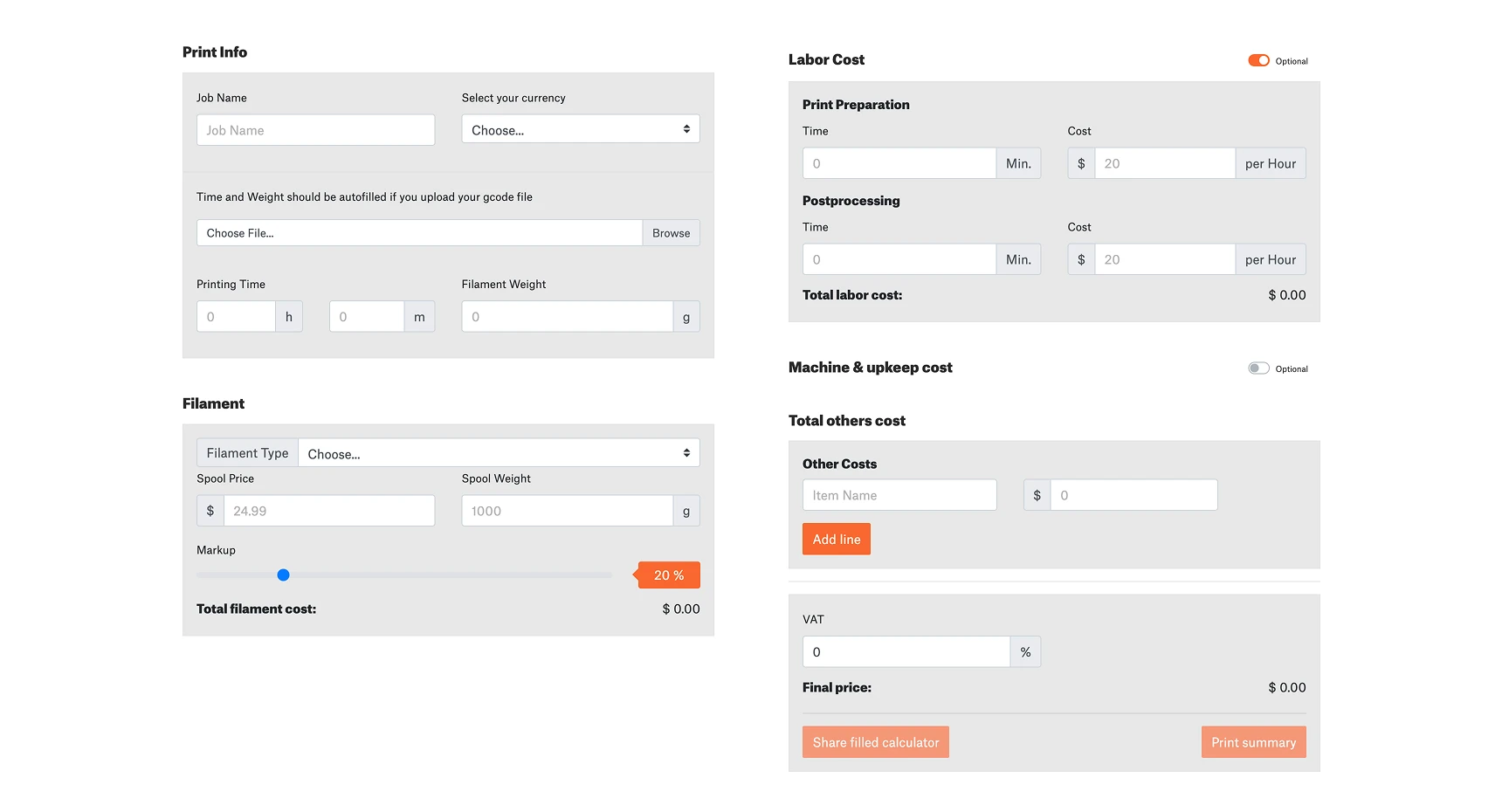Focus the VAT percentage field

[x=906, y=652]
